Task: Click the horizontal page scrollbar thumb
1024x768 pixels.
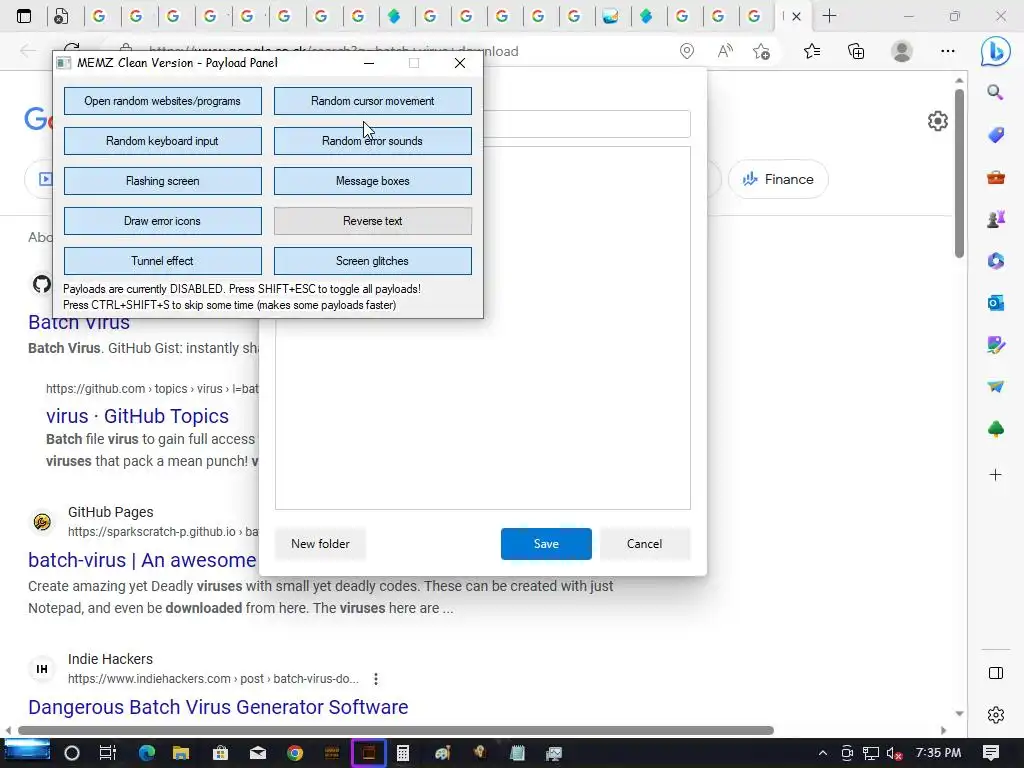Action: click(395, 730)
